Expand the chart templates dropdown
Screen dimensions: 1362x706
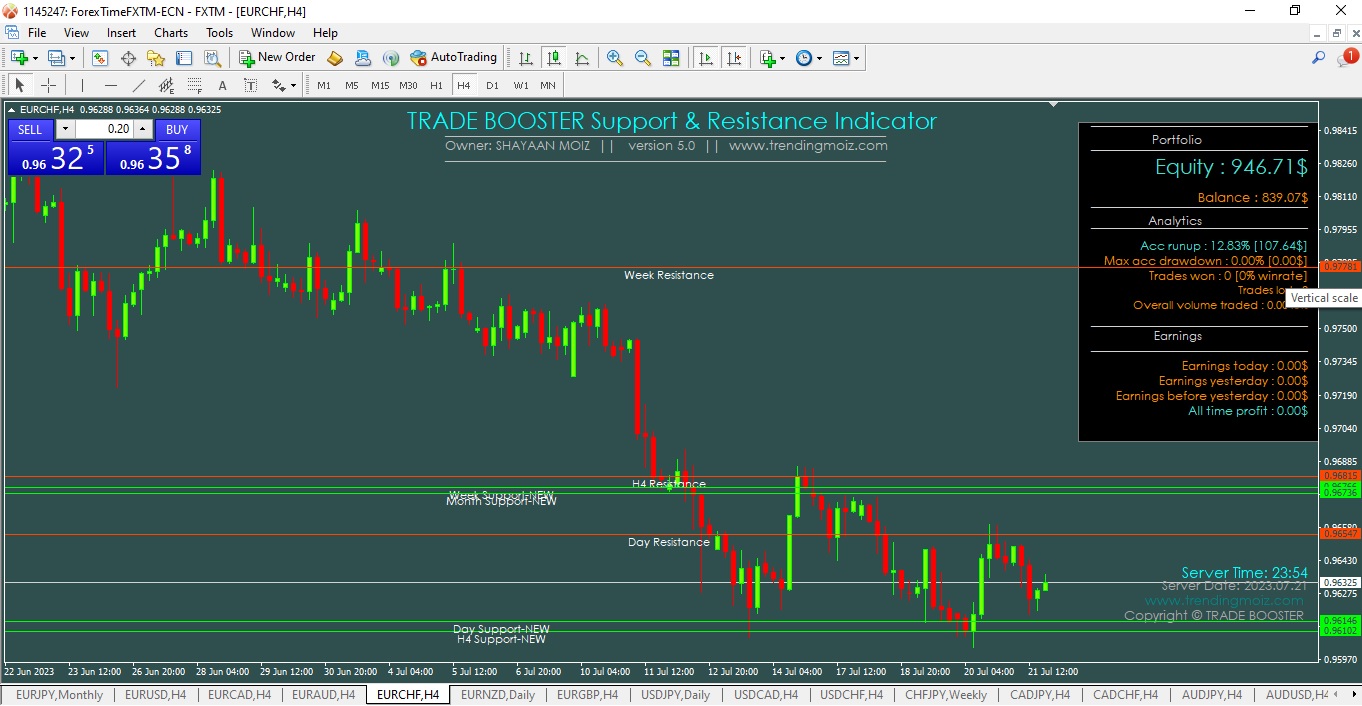(x=846, y=58)
